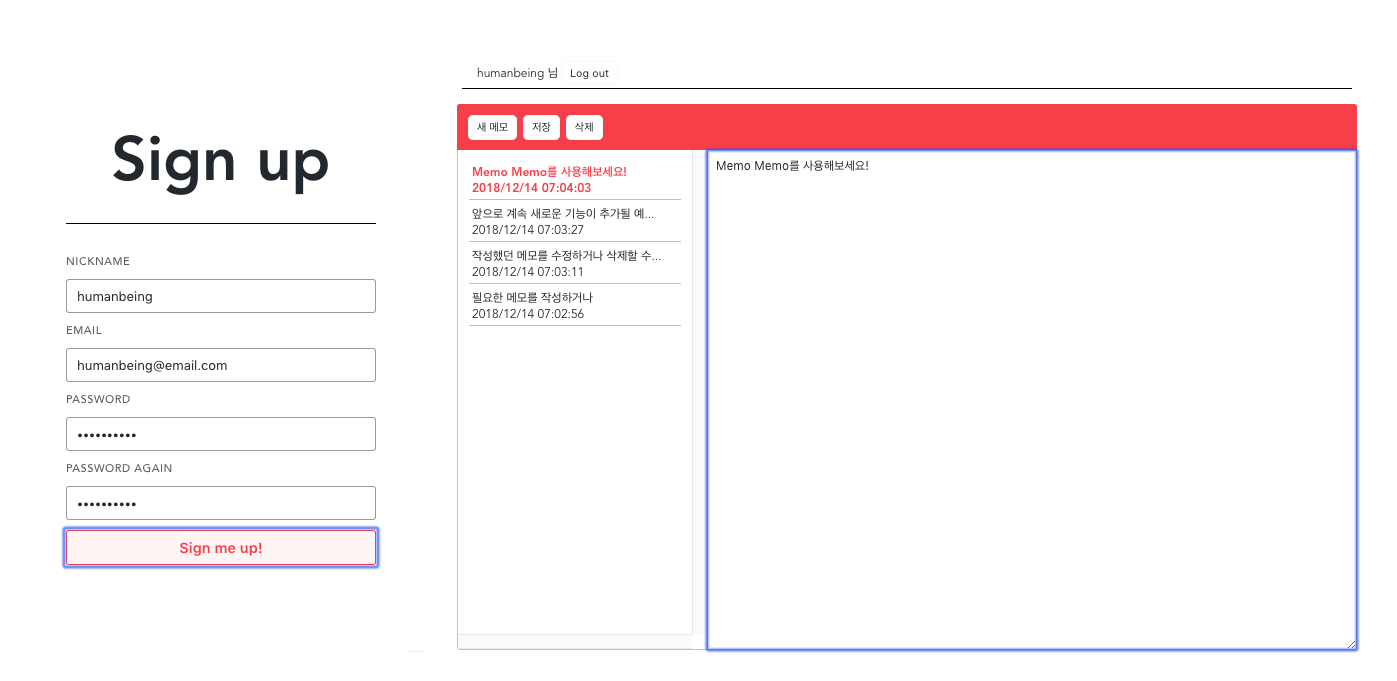Select the 'Memo Memo를 사용해보세요!' memo
Screen dimensions: 1397x681
point(575,179)
